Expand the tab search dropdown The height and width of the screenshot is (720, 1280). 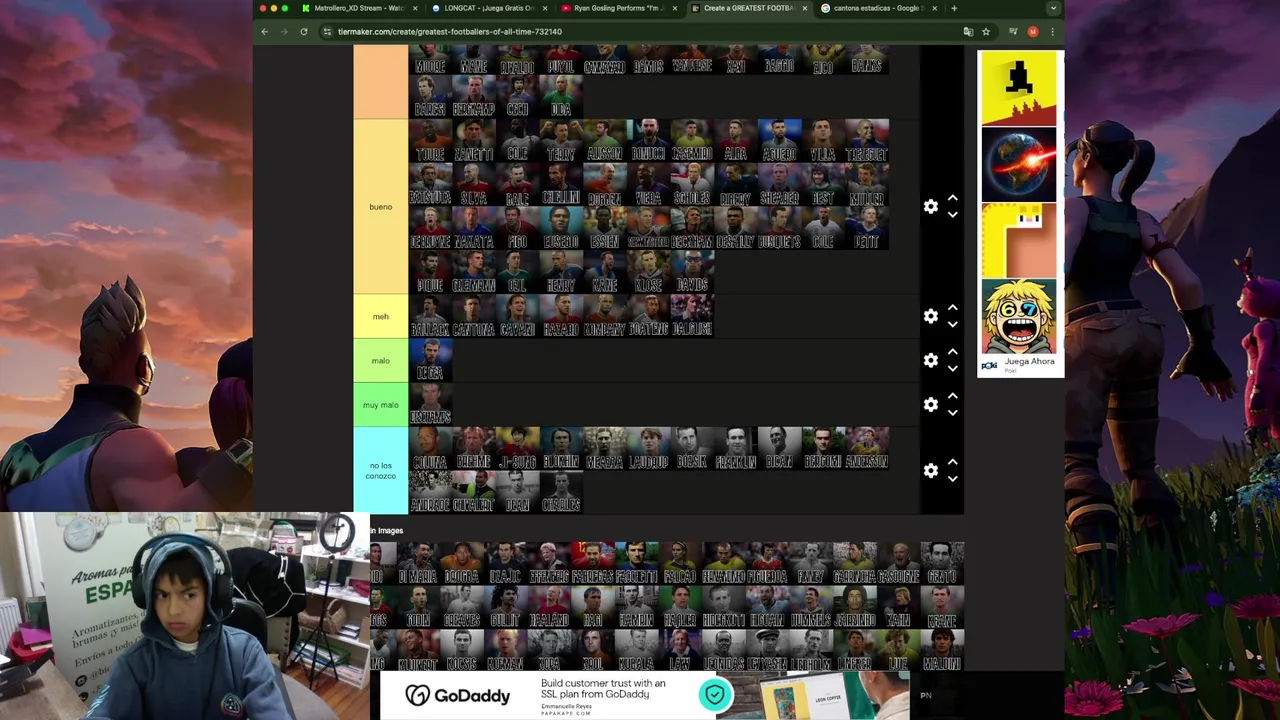1052,8
